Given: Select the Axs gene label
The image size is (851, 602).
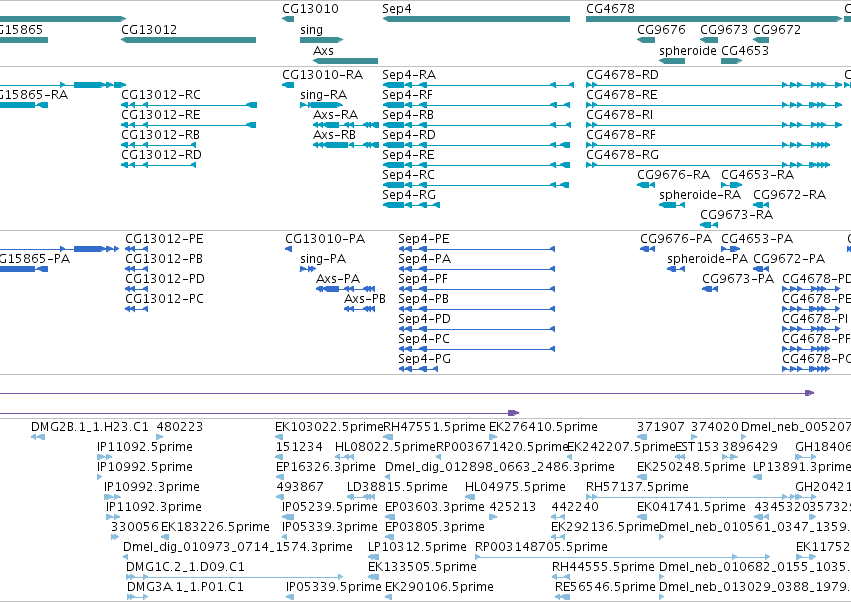Looking at the screenshot, I should pyautogui.click(x=323, y=50).
